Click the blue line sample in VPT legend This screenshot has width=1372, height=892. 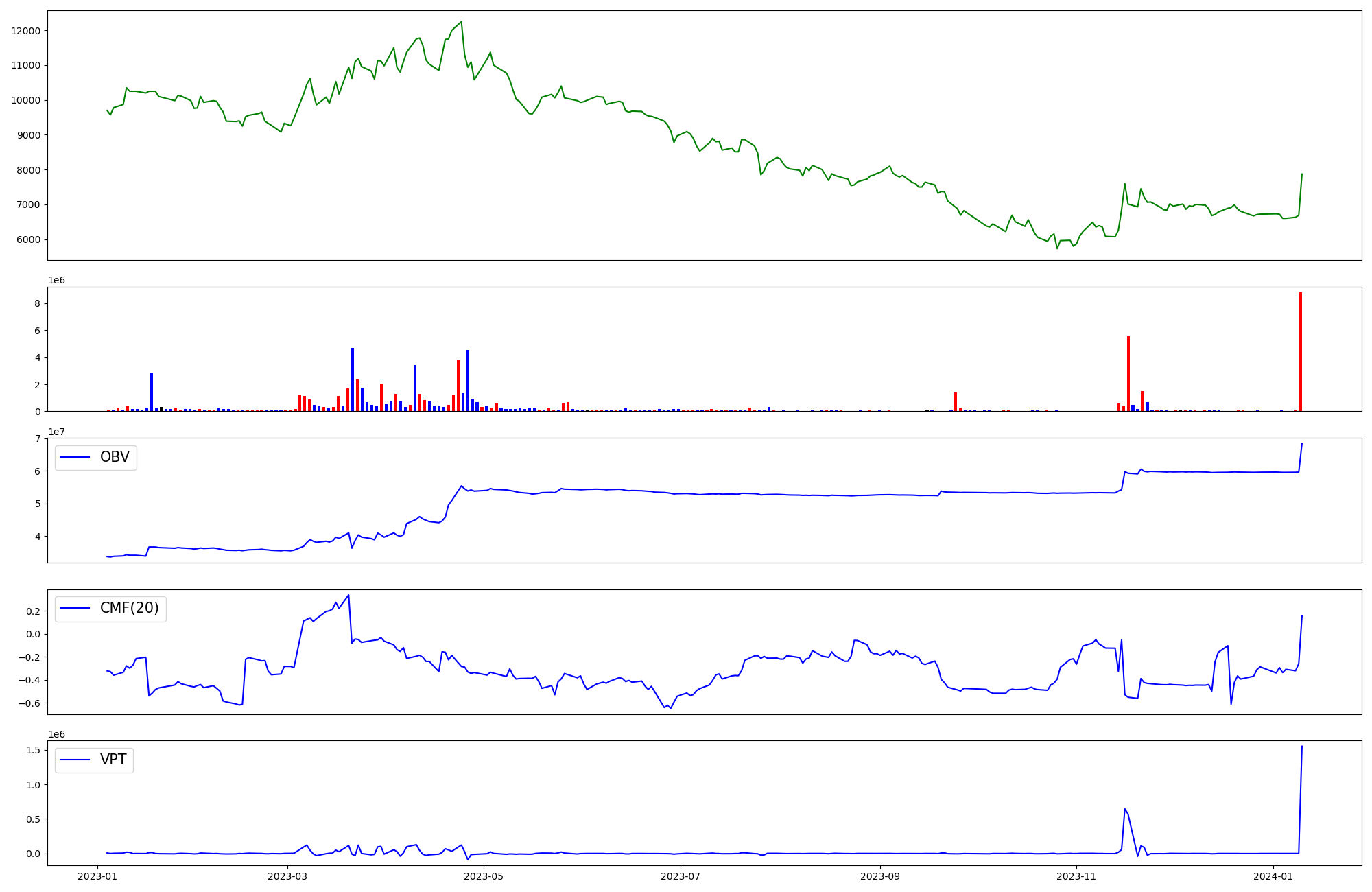[x=75, y=760]
